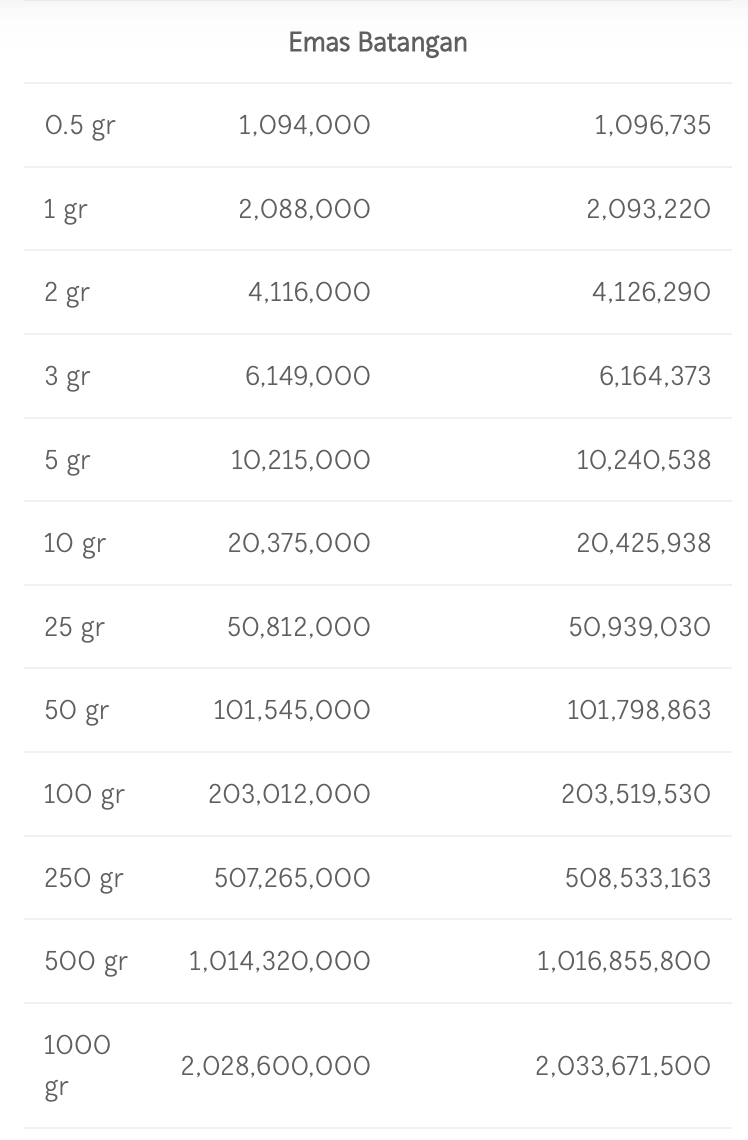Viewport: 748px width, 1140px height.
Task: Click the 10 gr row label
Action: click(74, 544)
